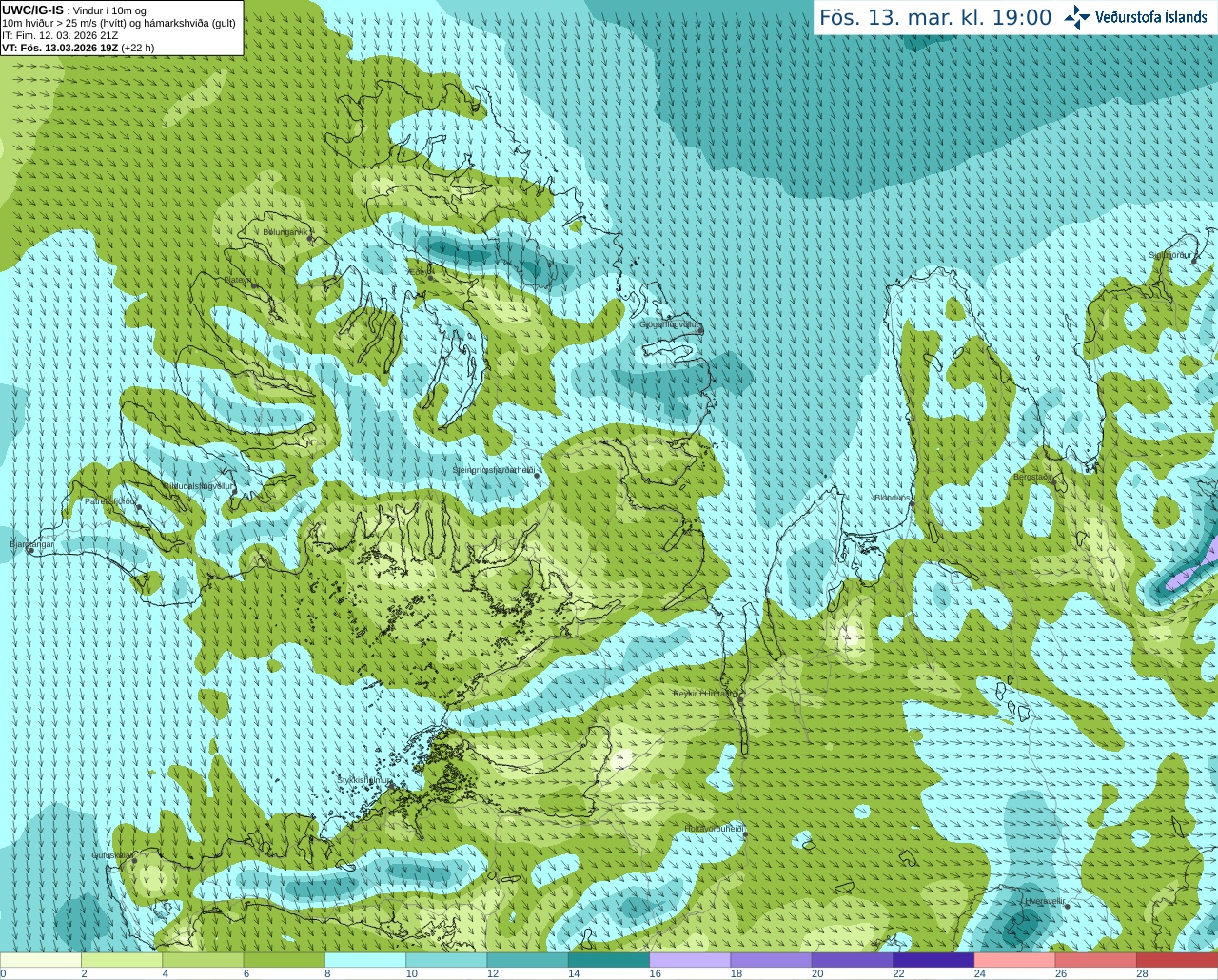Click the legend scale number 8

327,973
